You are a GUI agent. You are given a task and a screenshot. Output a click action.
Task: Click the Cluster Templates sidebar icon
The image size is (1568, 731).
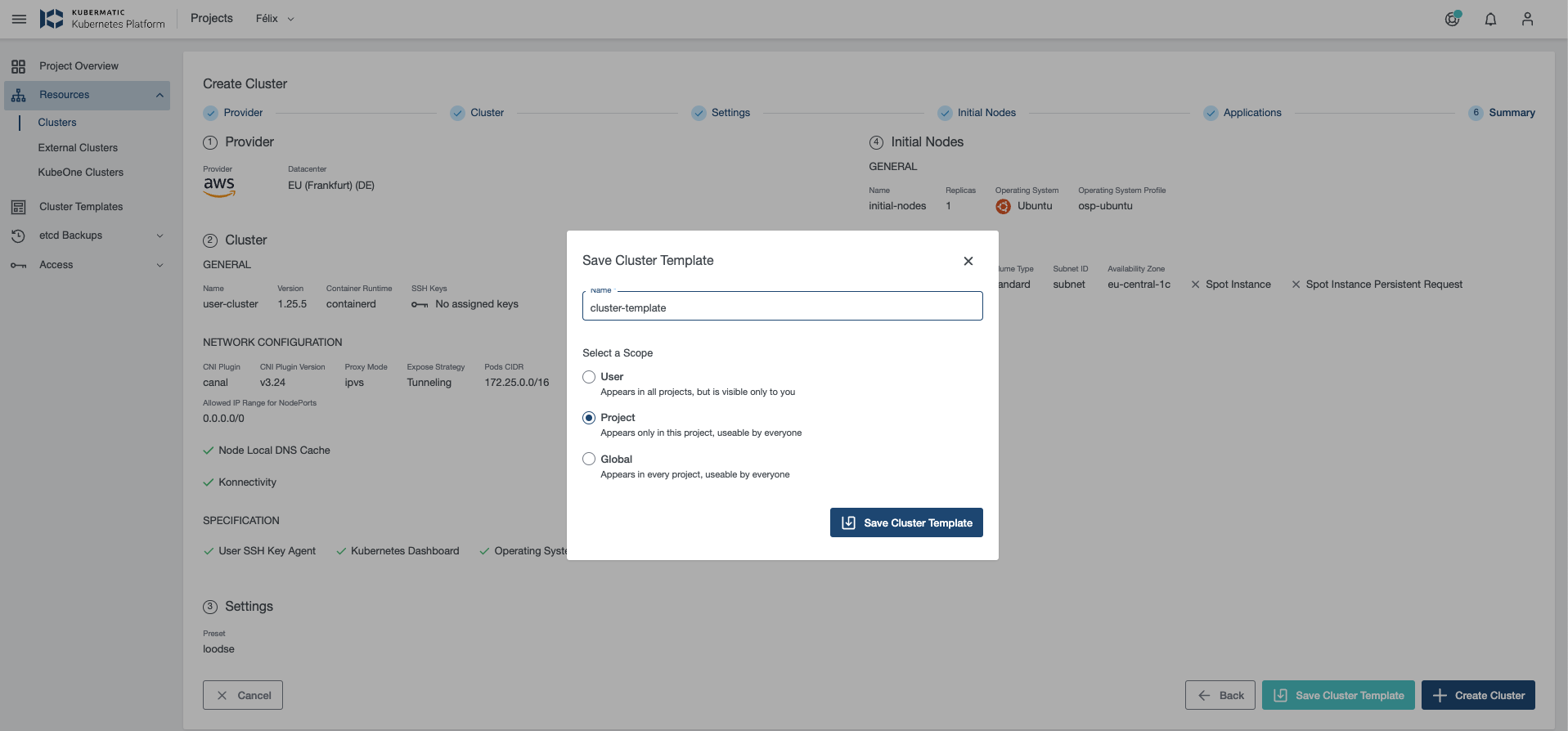[18, 207]
